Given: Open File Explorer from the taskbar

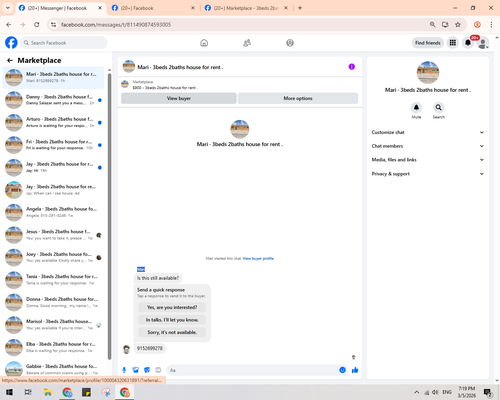Looking at the screenshot, I should coord(48,392).
